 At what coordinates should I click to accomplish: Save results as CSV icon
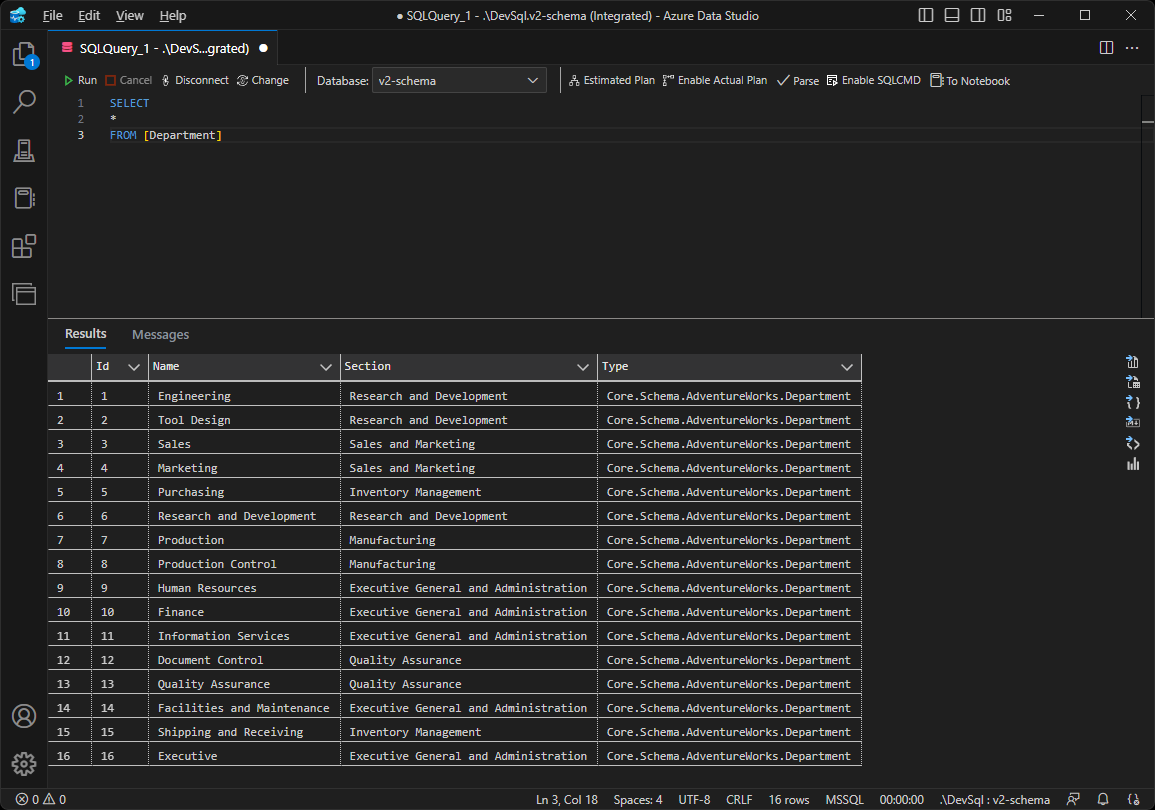(1133, 362)
